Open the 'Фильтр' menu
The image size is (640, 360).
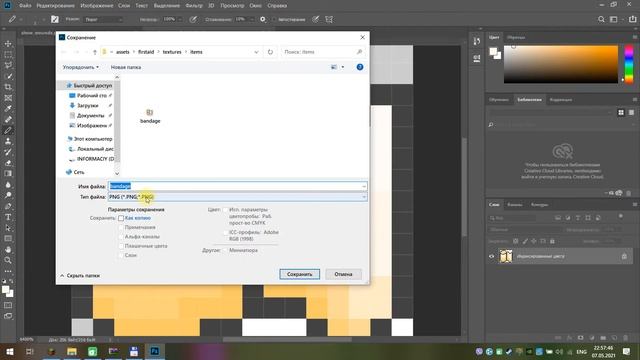pos(194,6)
